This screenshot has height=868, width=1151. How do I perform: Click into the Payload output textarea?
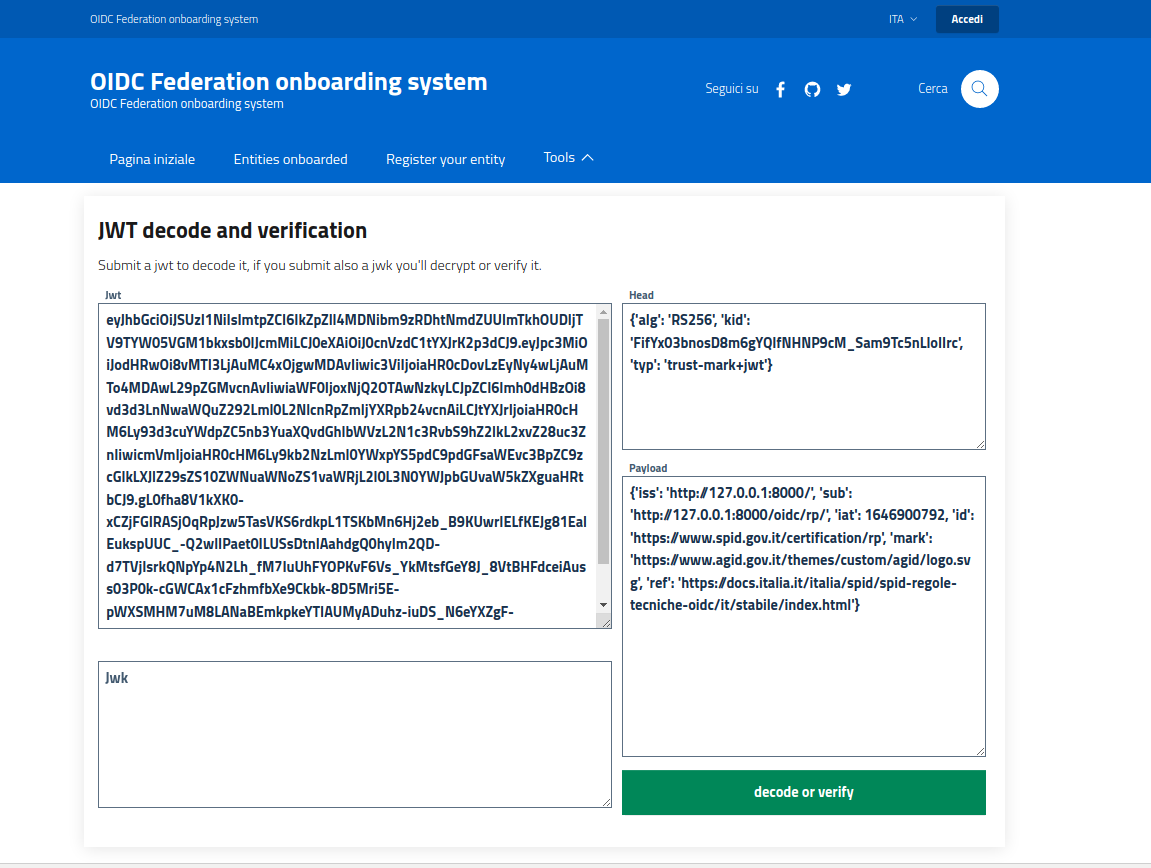tap(804, 616)
